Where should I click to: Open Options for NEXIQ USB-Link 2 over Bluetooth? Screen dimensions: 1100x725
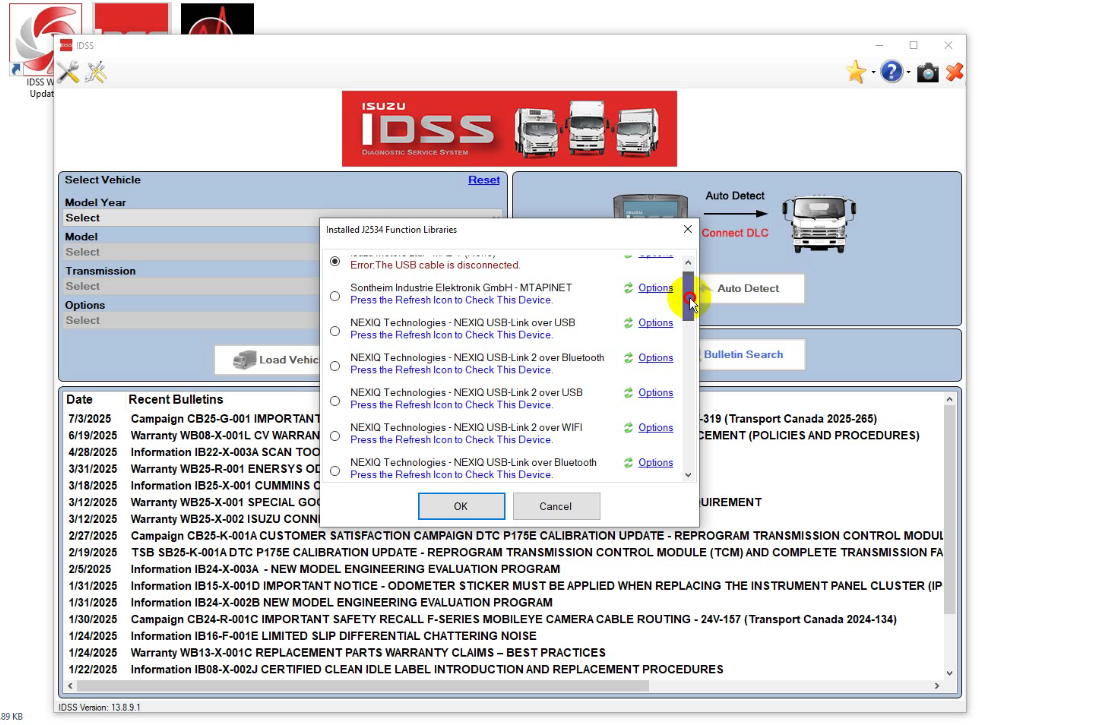click(x=655, y=358)
